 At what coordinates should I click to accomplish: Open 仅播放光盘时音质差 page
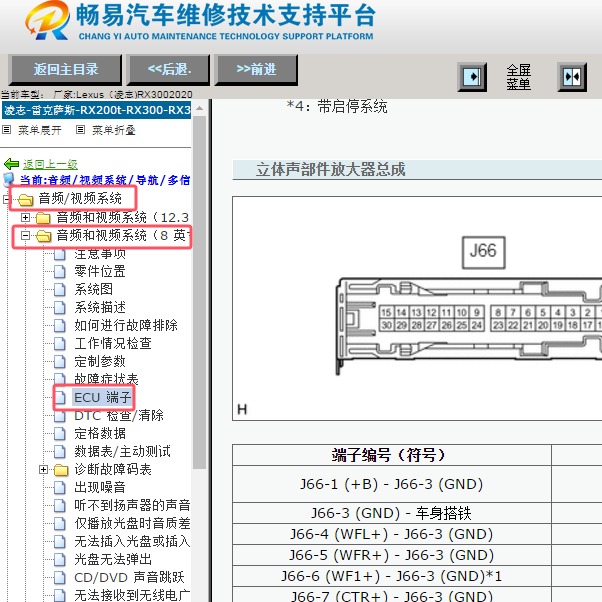[x=132, y=524]
